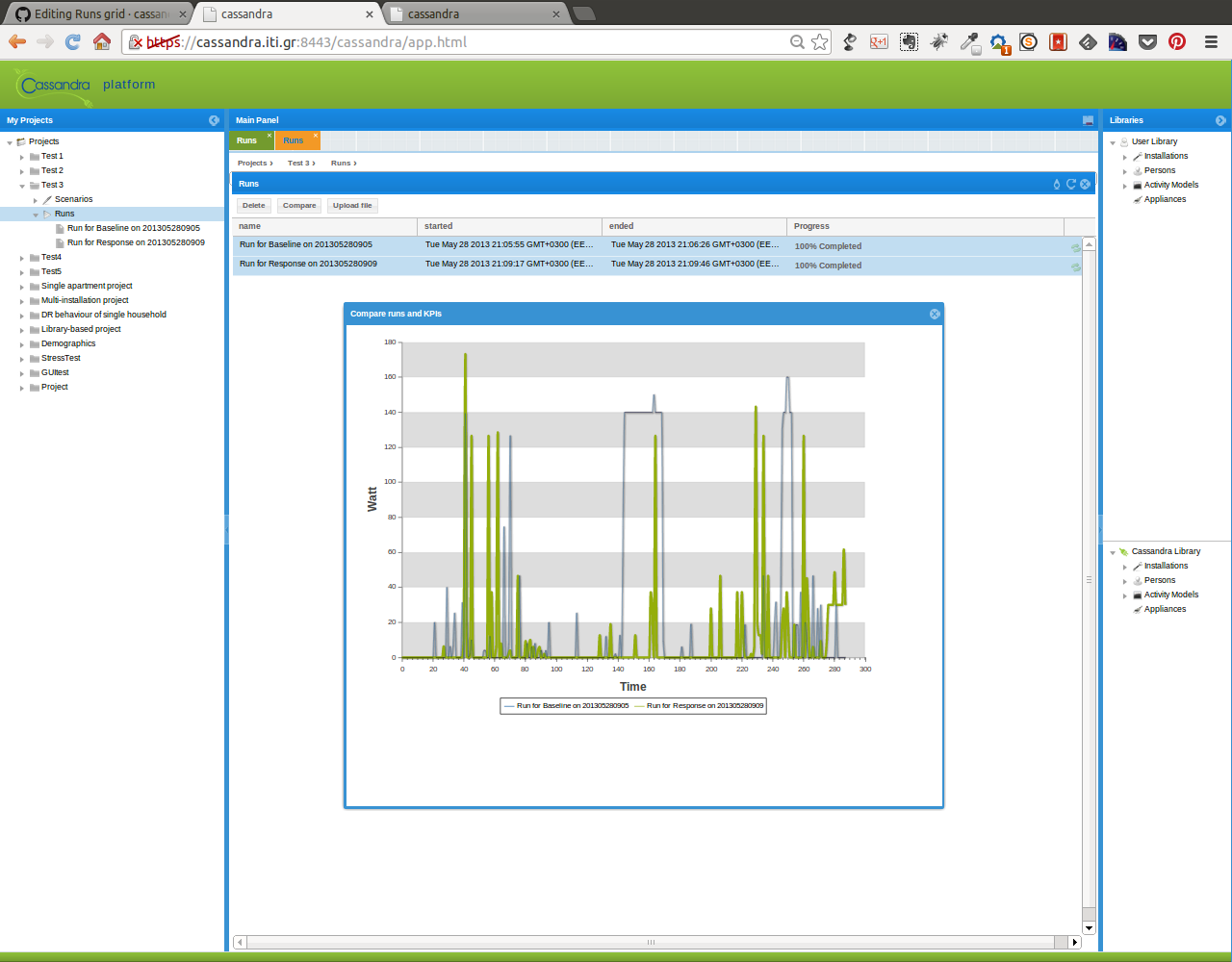The image size is (1232, 962).
Task: Click Projects in the breadcrumb
Action: 252,163
